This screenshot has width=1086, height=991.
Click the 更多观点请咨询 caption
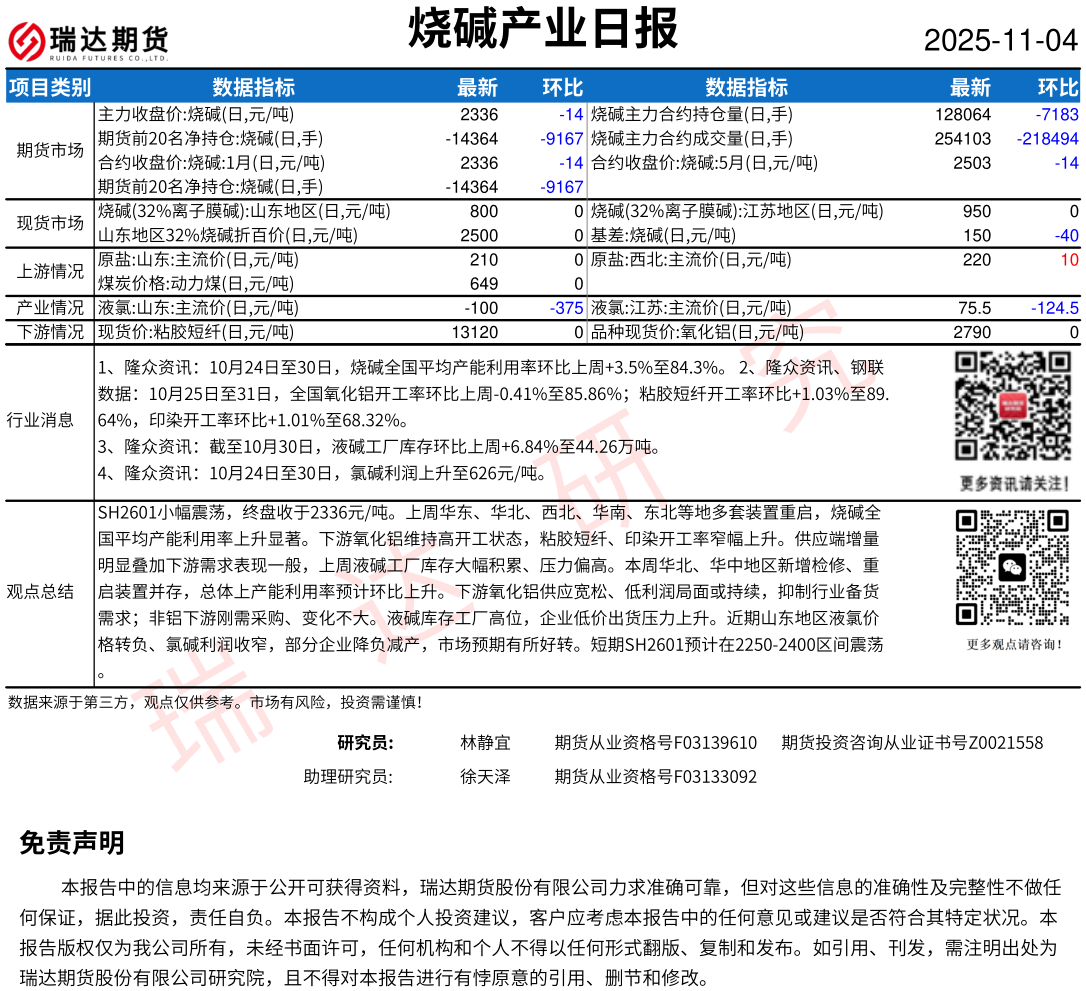[x=1013, y=644]
